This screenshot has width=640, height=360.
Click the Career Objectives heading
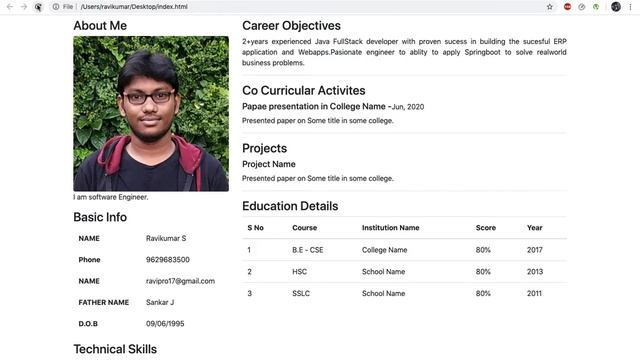tap(291, 26)
